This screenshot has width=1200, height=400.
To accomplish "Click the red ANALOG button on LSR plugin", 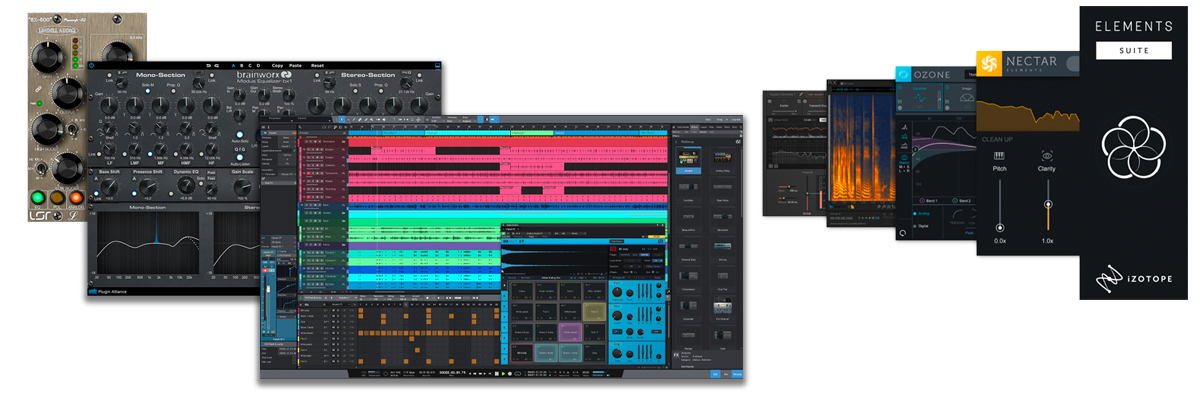I will (x=76, y=198).
